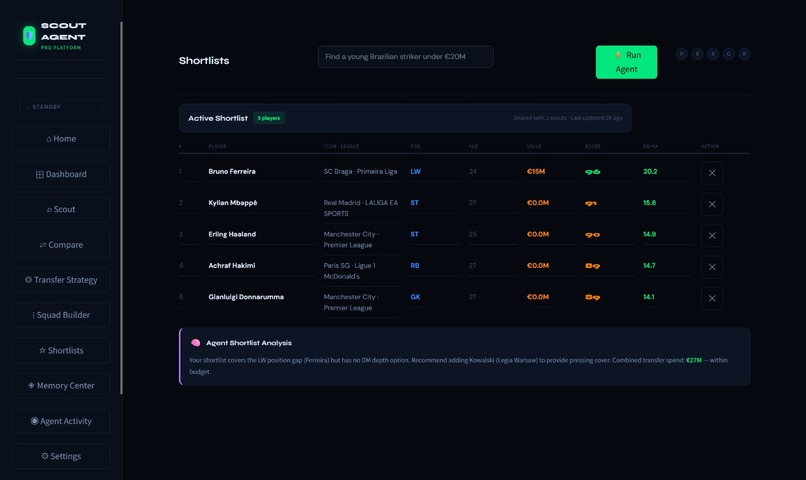Open the Squad Builder page
Screen dimensions: 806x480
[x=61, y=315]
